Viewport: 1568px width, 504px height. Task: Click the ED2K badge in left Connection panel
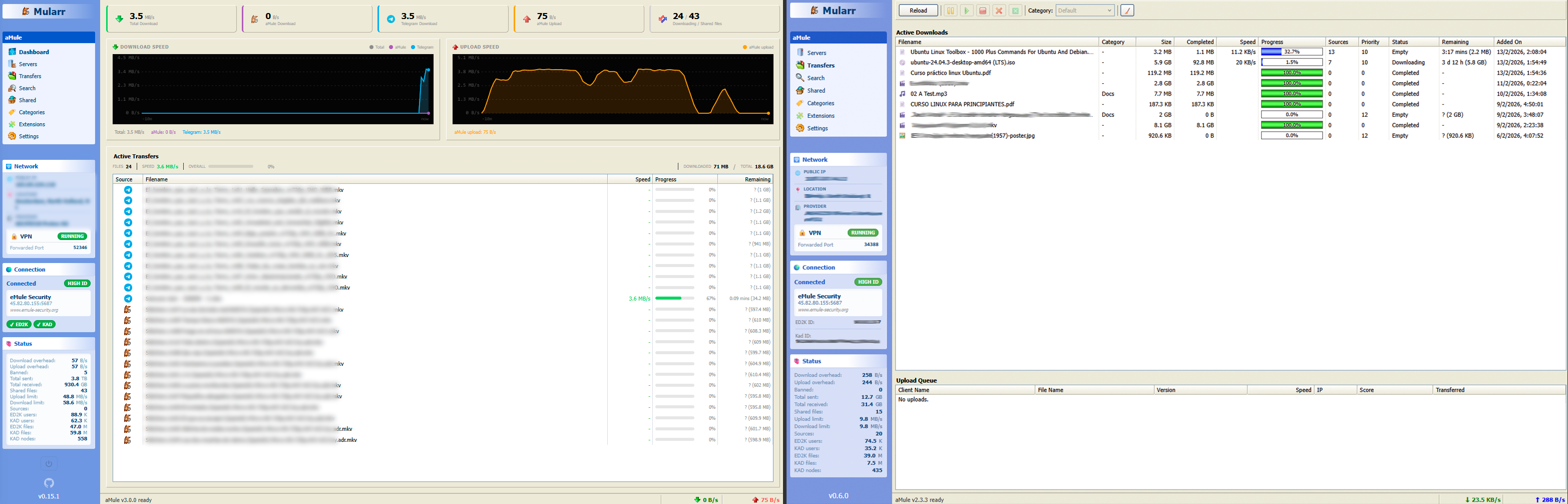point(19,324)
